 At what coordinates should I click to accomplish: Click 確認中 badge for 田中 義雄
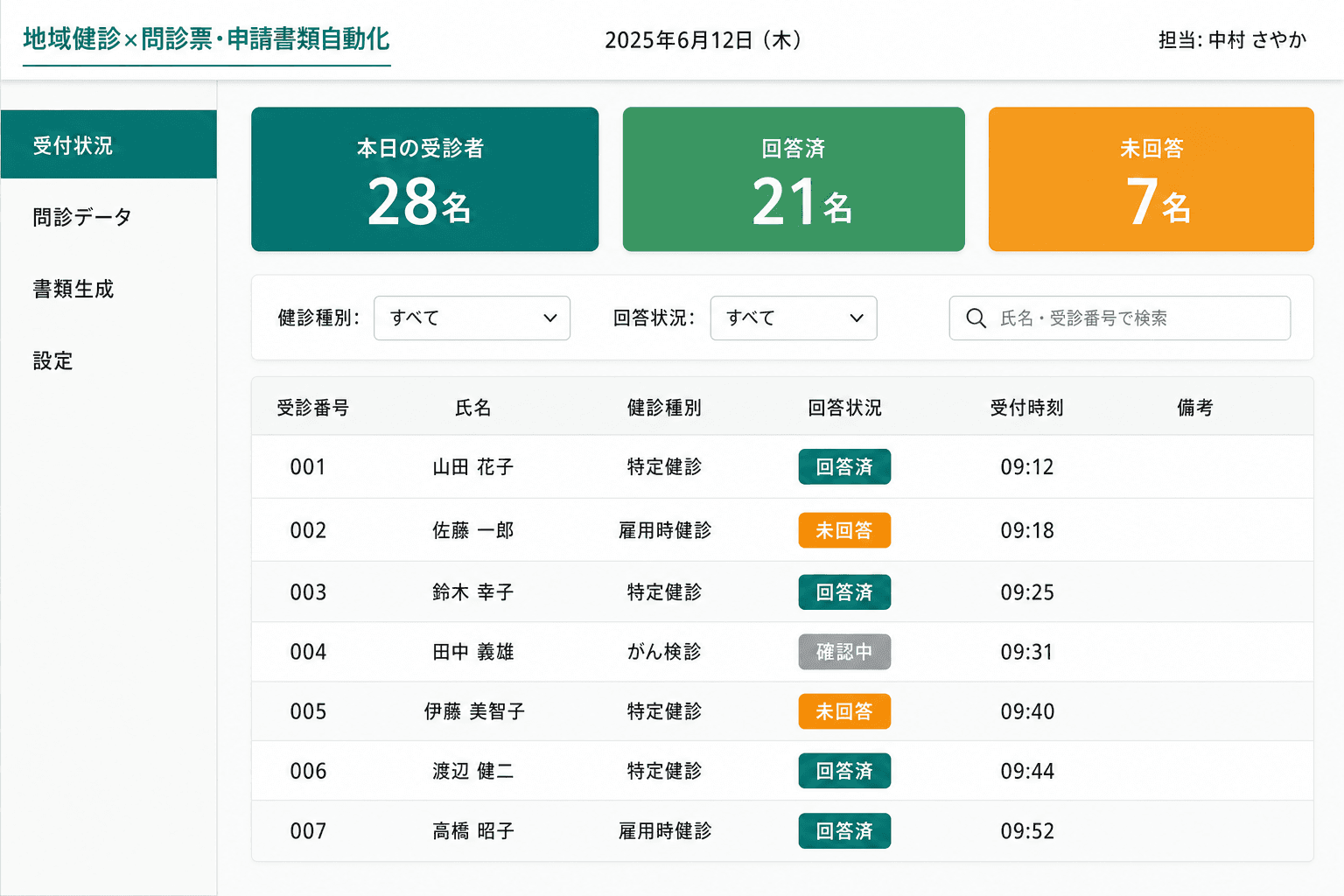(x=844, y=652)
